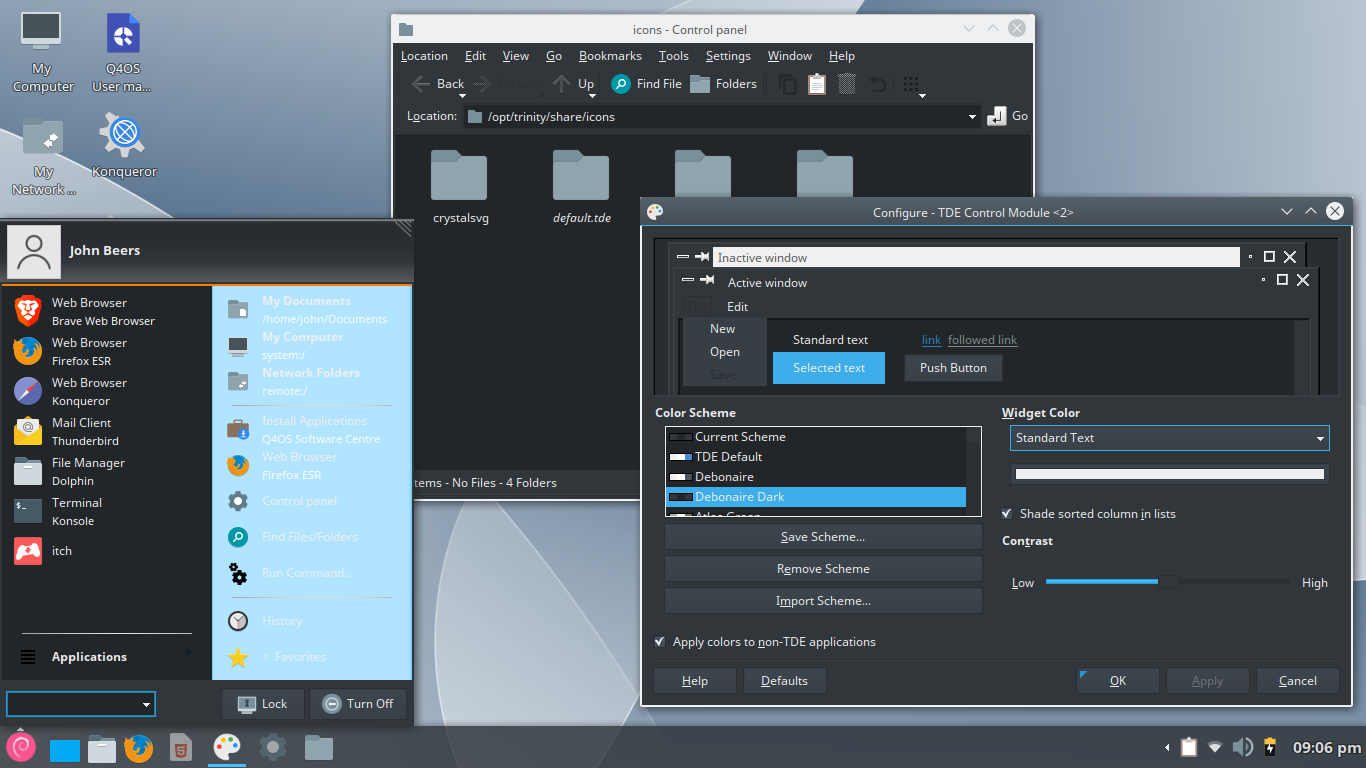The height and width of the screenshot is (768, 1366).
Task: Expand the start menu search box dropdown
Action: pos(147,704)
